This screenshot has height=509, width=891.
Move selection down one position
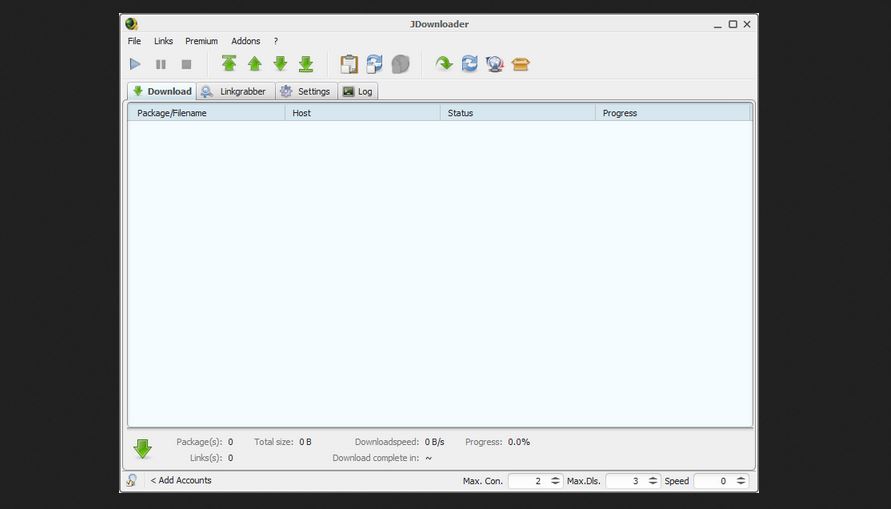click(280, 64)
